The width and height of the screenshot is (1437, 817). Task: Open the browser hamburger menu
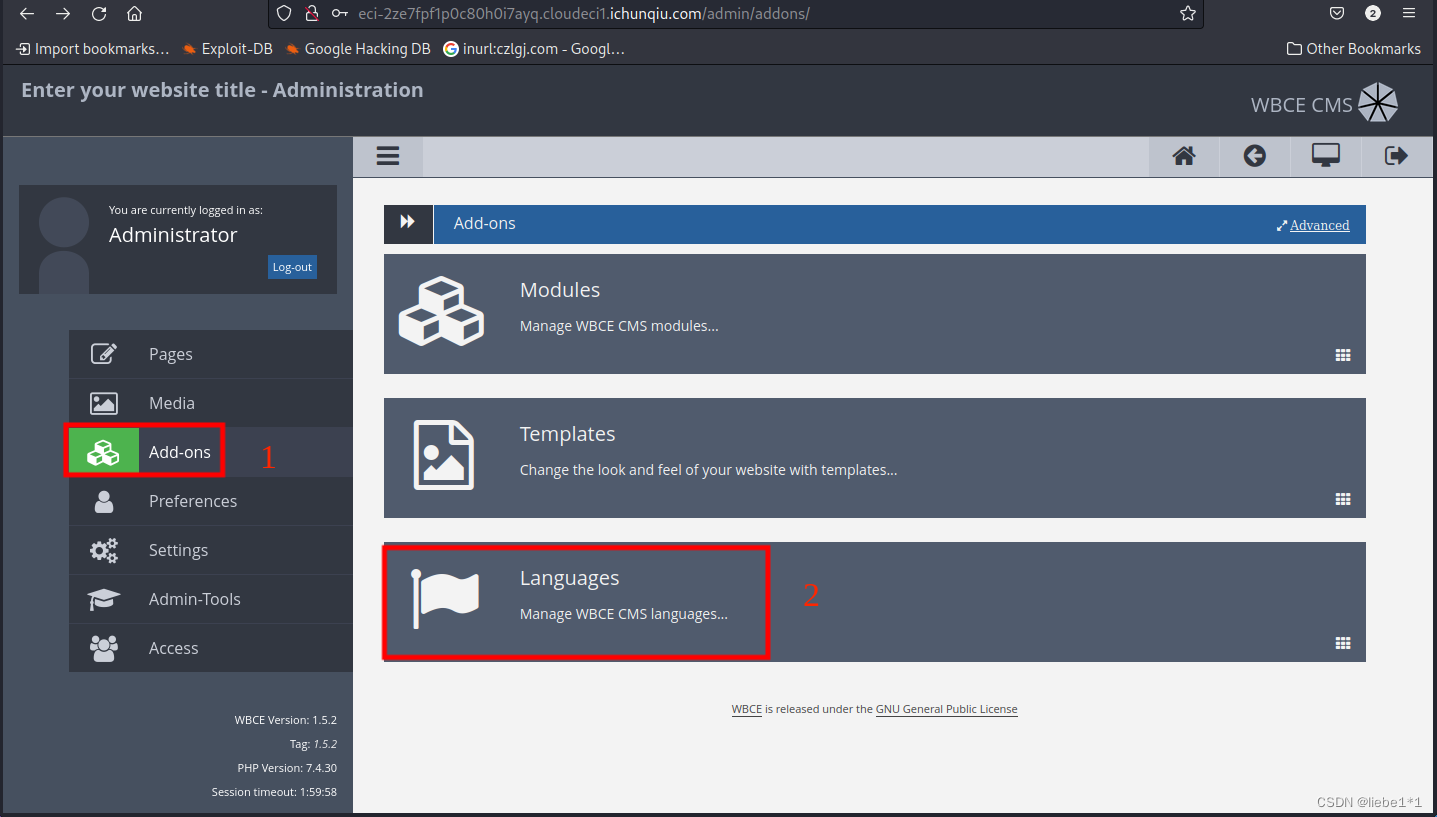1409,14
